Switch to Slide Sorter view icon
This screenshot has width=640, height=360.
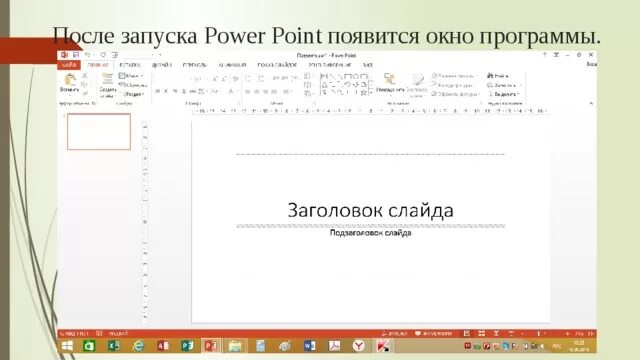(x=482, y=333)
